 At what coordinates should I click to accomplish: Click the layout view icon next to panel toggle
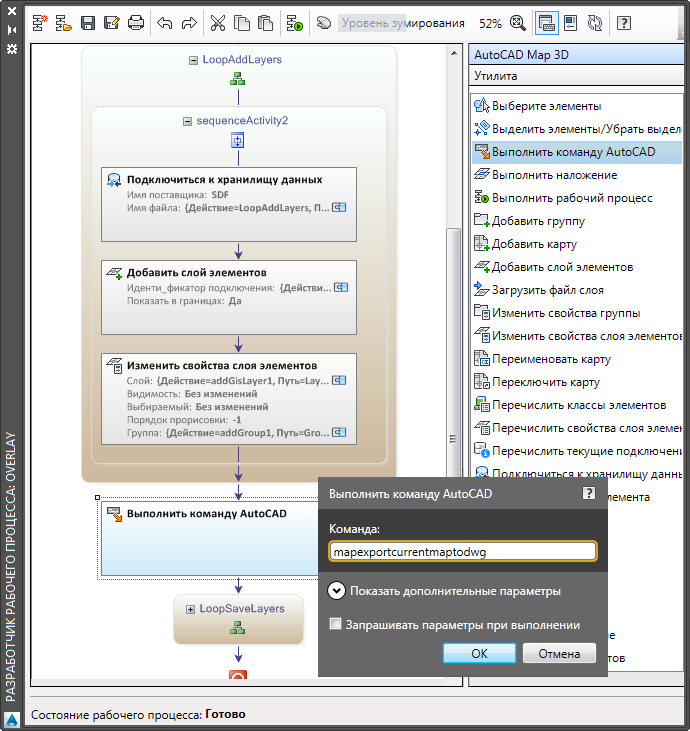pos(570,22)
